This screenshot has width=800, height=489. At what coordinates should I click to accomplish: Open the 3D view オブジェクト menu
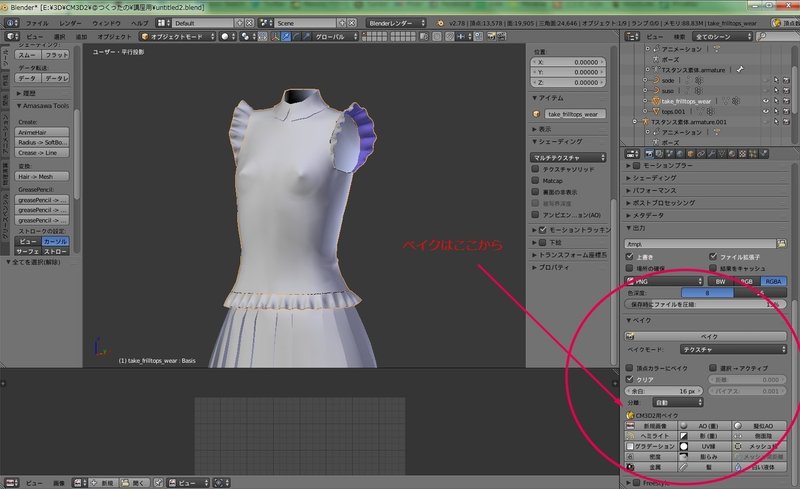pos(114,37)
